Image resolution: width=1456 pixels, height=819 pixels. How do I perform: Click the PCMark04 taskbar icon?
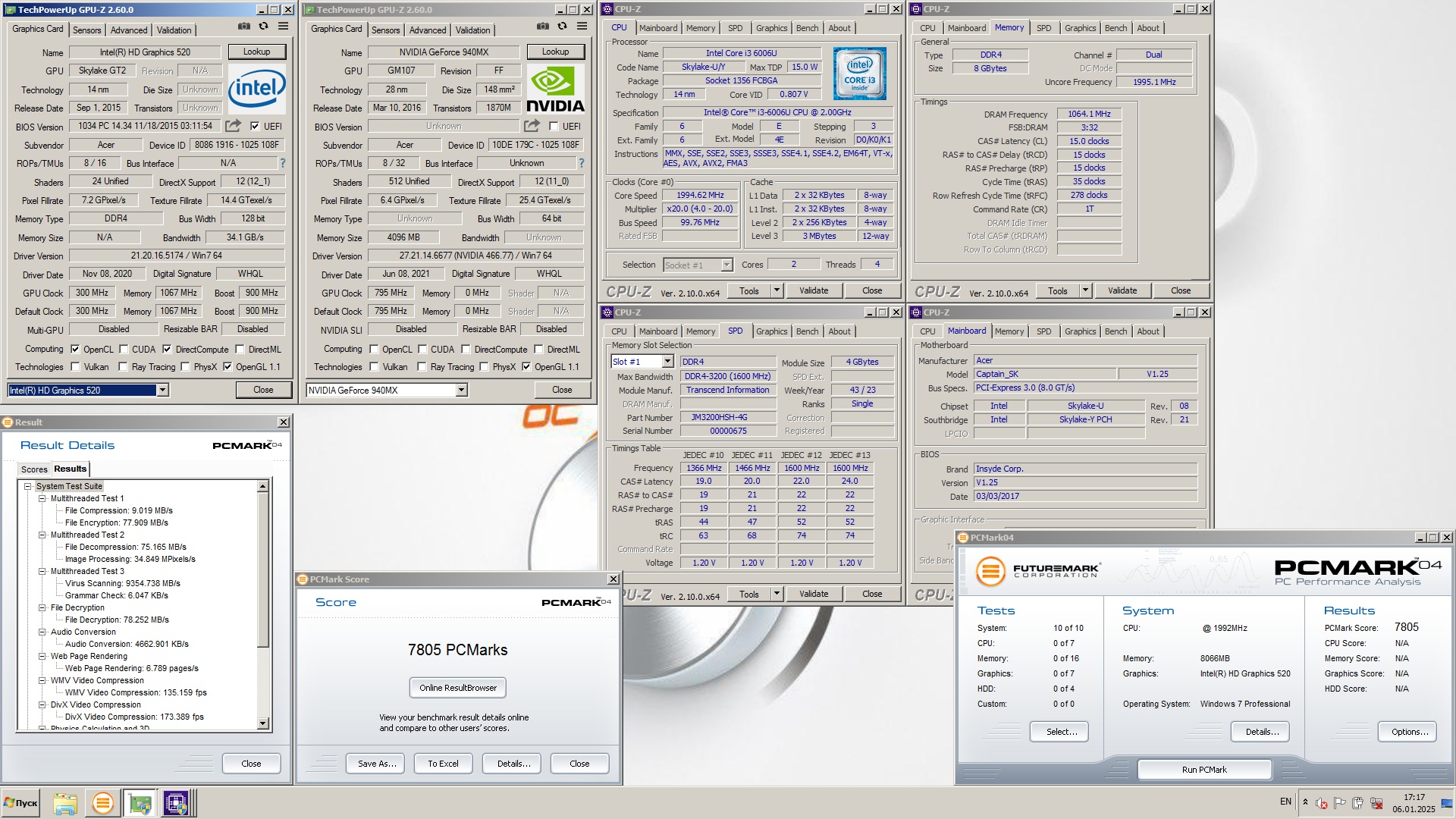pos(102,803)
